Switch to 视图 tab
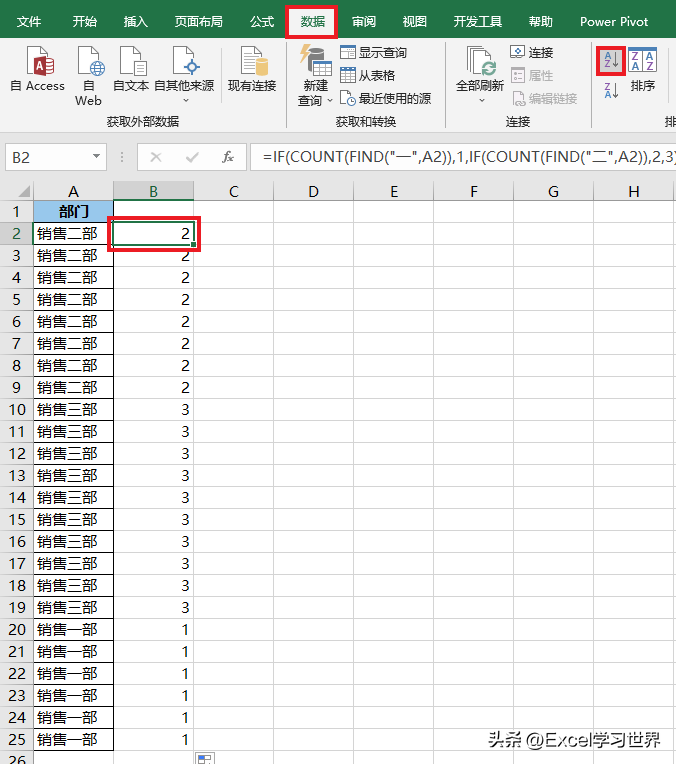676x764 pixels. click(x=414, y=21)
